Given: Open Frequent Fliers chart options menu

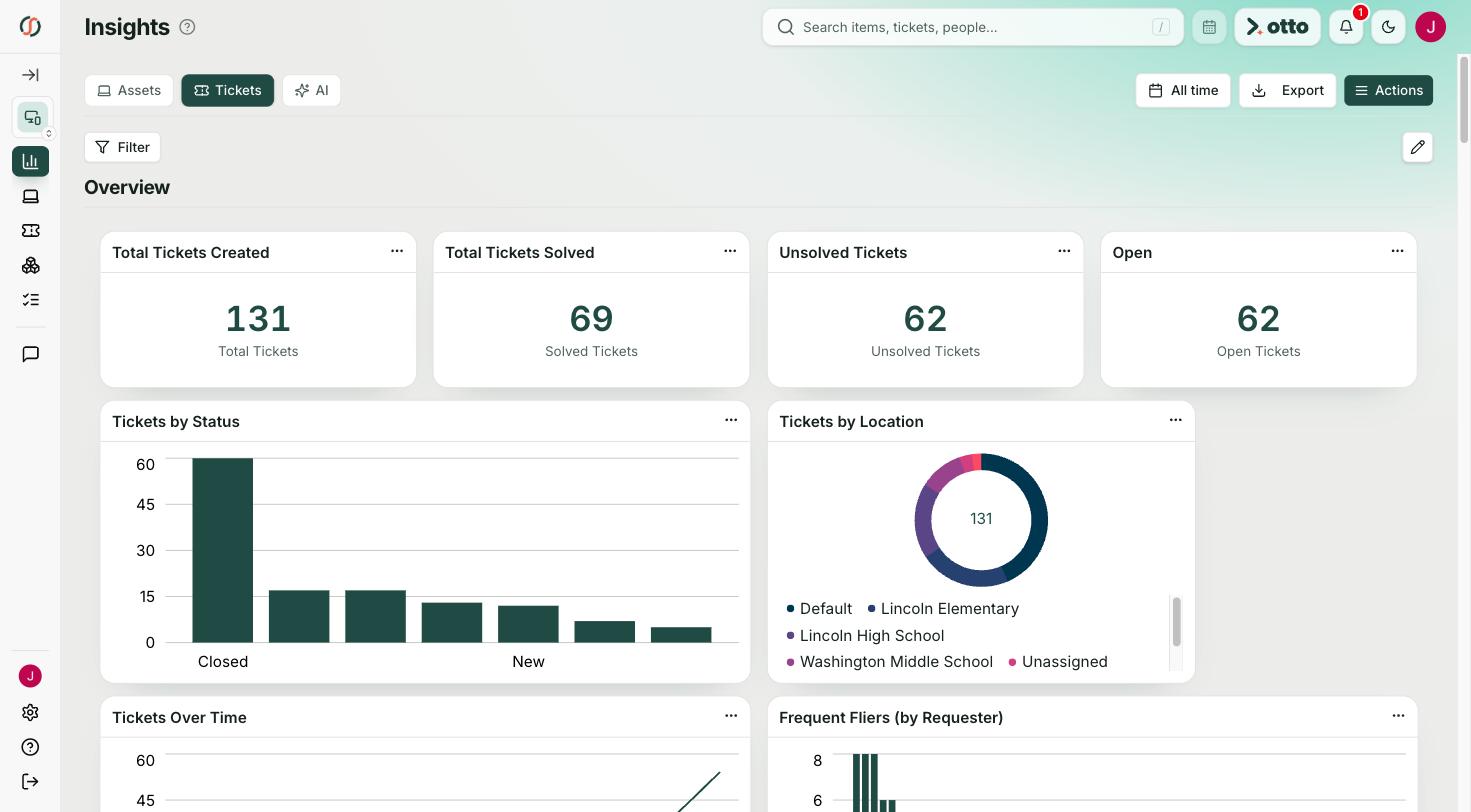Looking at the screenshot, I should pyautogui.click(x=1398, y=716).
